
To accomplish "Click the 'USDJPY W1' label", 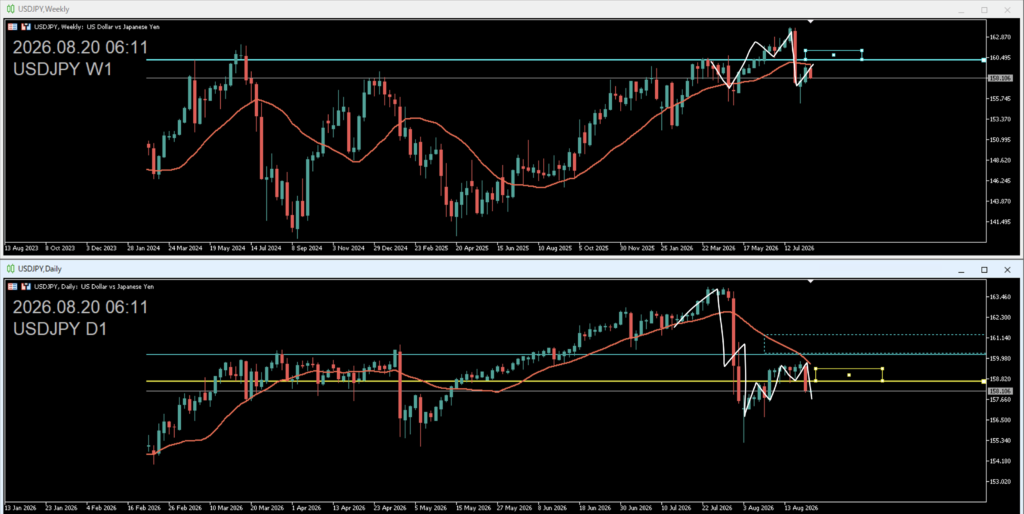I will pos(63,69).
